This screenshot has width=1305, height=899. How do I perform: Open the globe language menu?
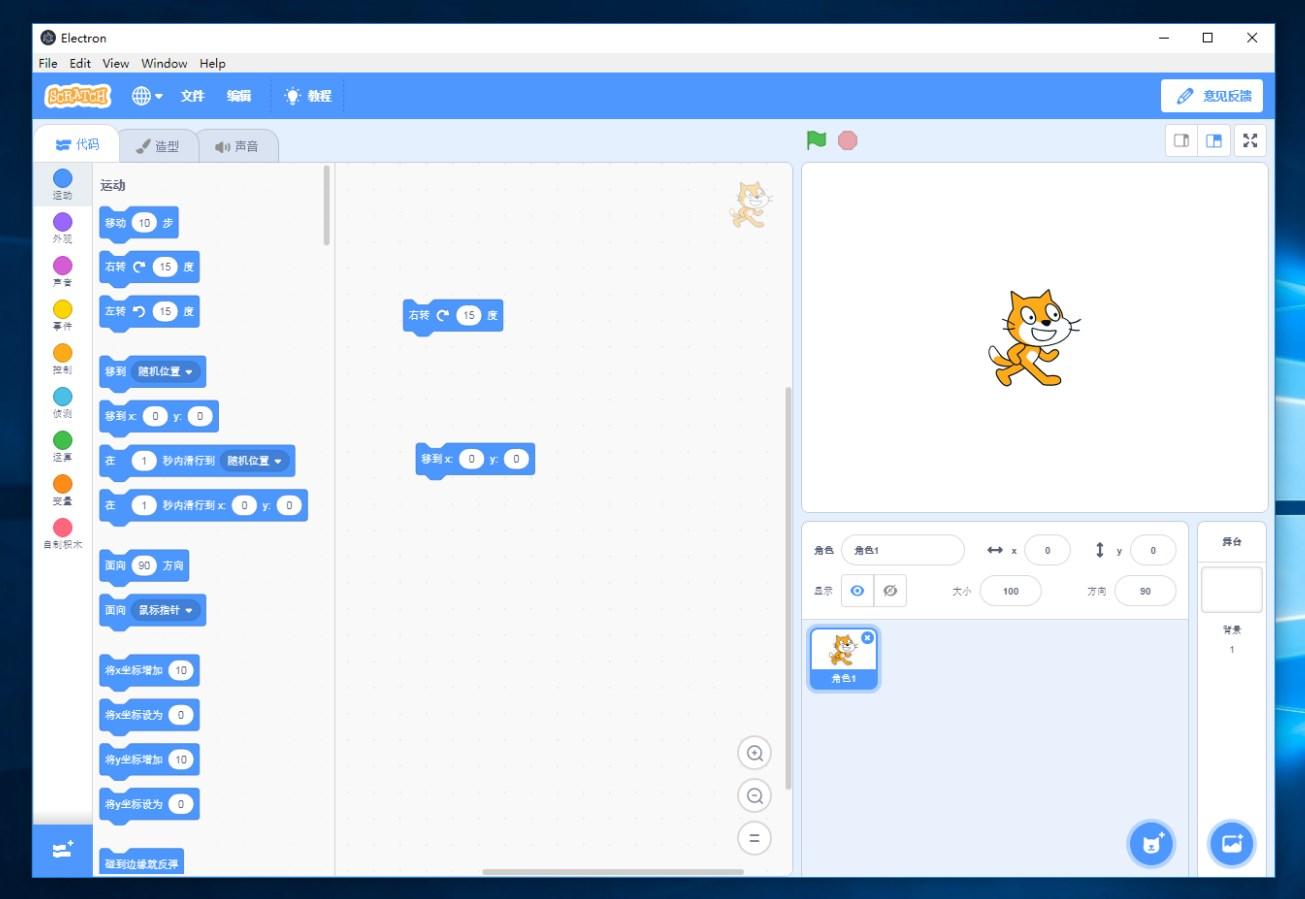tap(147, 96)
